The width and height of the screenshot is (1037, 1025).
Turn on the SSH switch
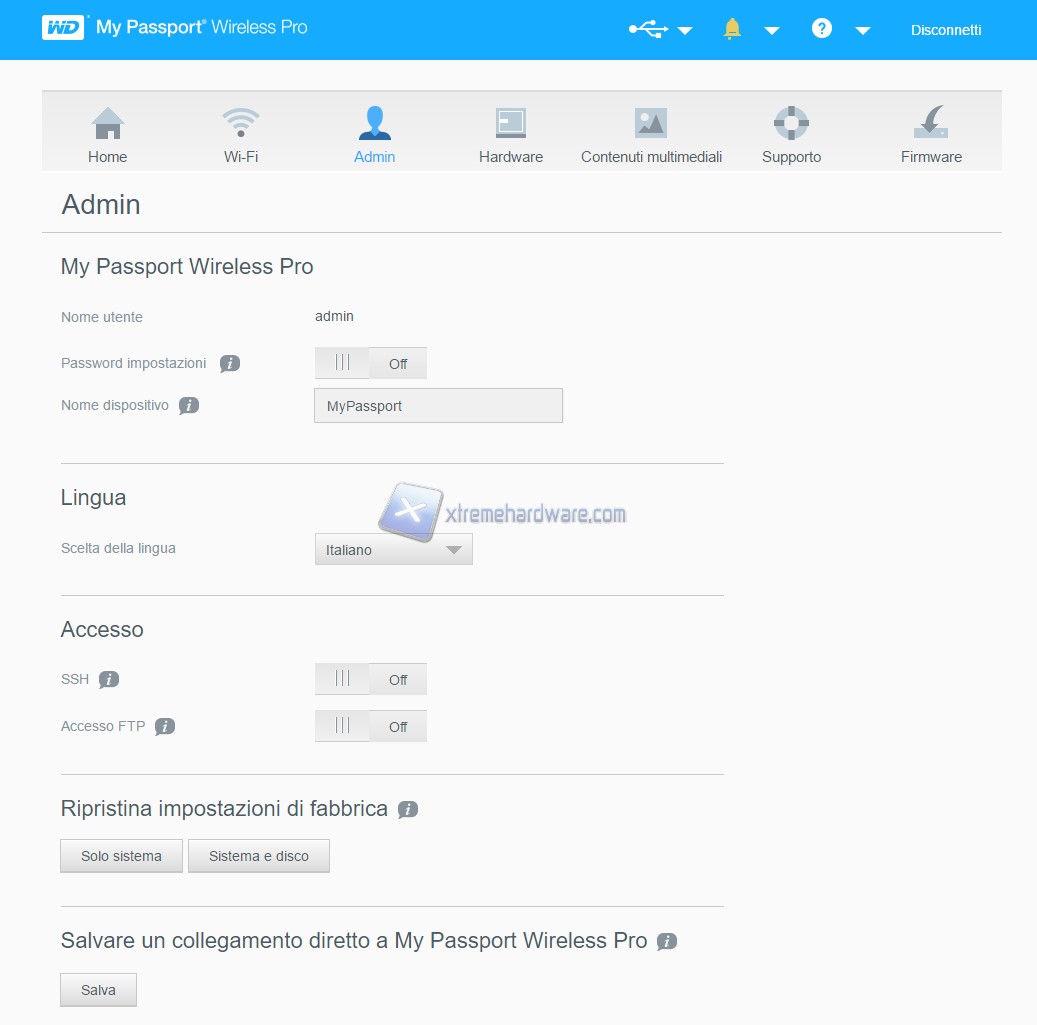coord(370,679)
